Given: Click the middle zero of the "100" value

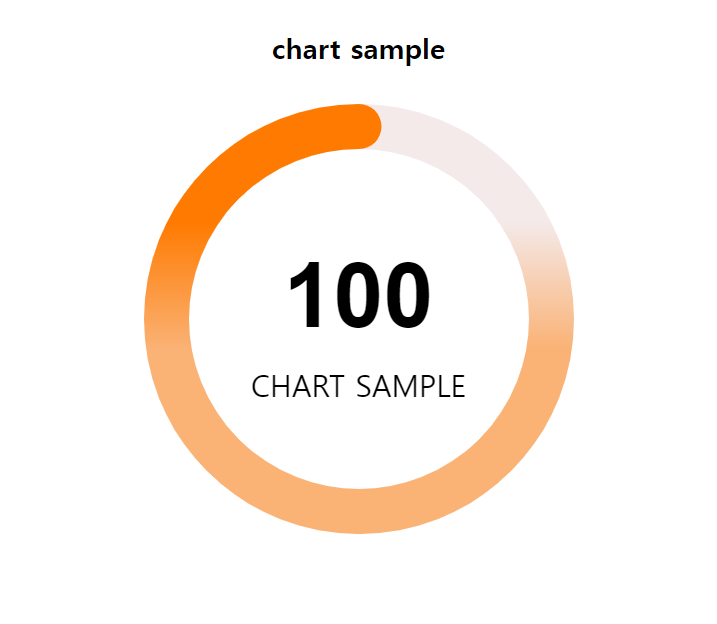Looking at the screenshot, I should click(357, 296).
